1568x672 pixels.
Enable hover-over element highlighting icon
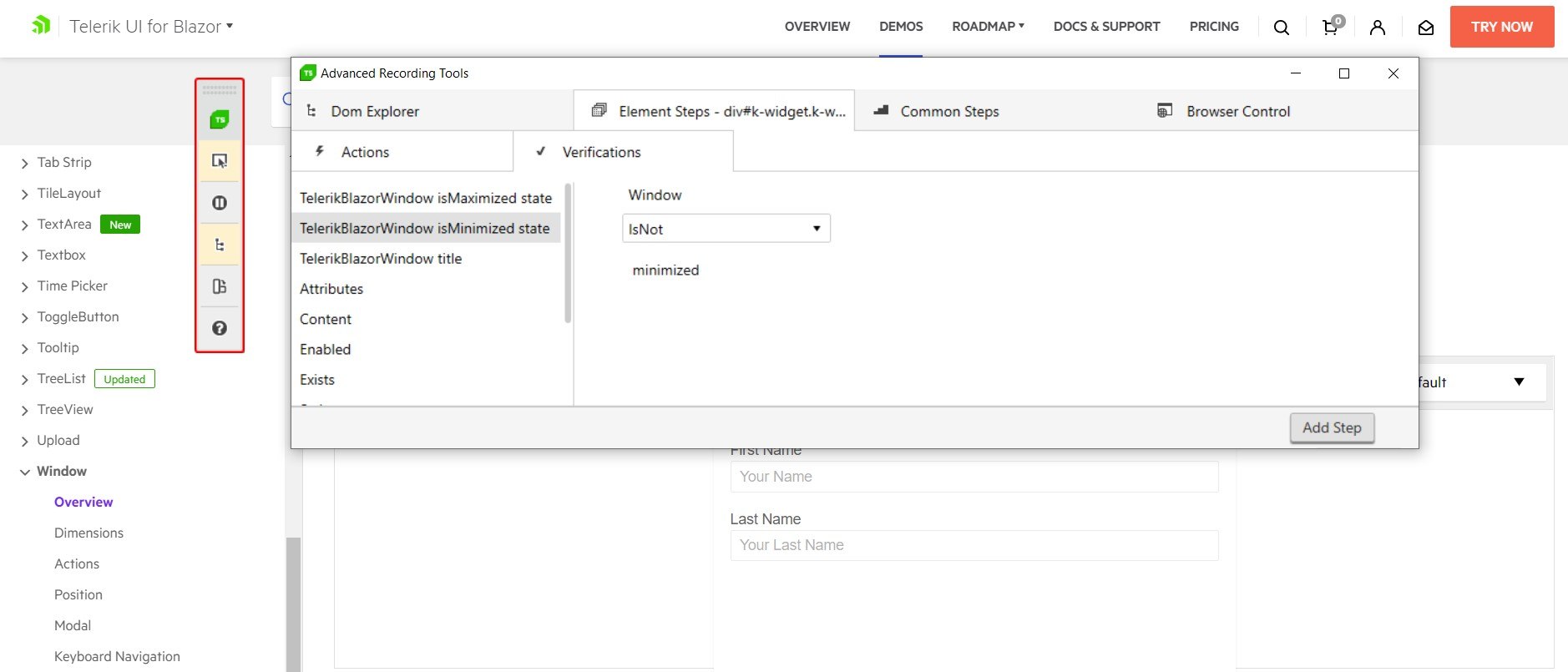tap(220, 161)
